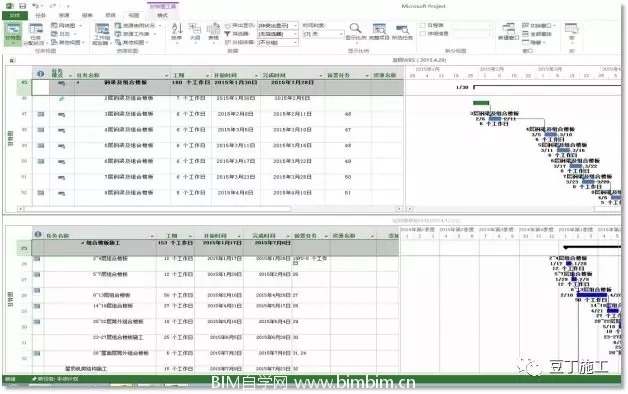Screen dimensions: 628x394
Task: Click the New Window icon
Action: [508, 31]
